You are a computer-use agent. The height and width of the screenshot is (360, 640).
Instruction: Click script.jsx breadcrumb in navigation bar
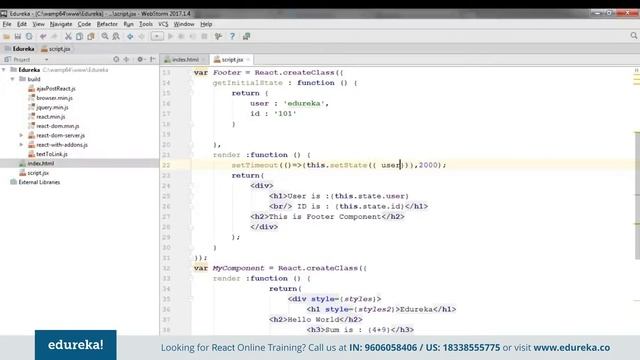pos(56,49)
